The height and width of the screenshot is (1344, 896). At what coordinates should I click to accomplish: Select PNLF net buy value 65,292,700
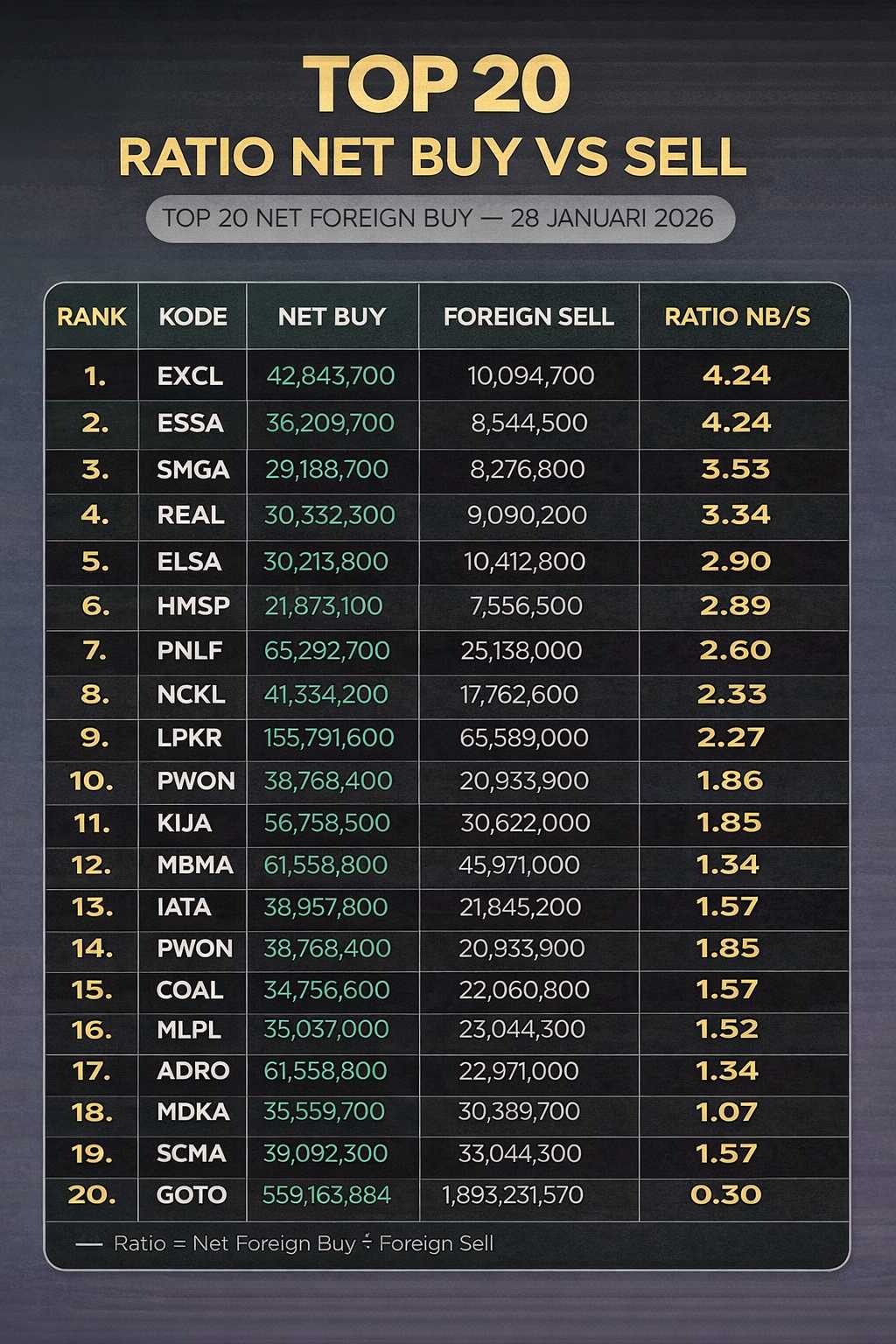(326, 651)
